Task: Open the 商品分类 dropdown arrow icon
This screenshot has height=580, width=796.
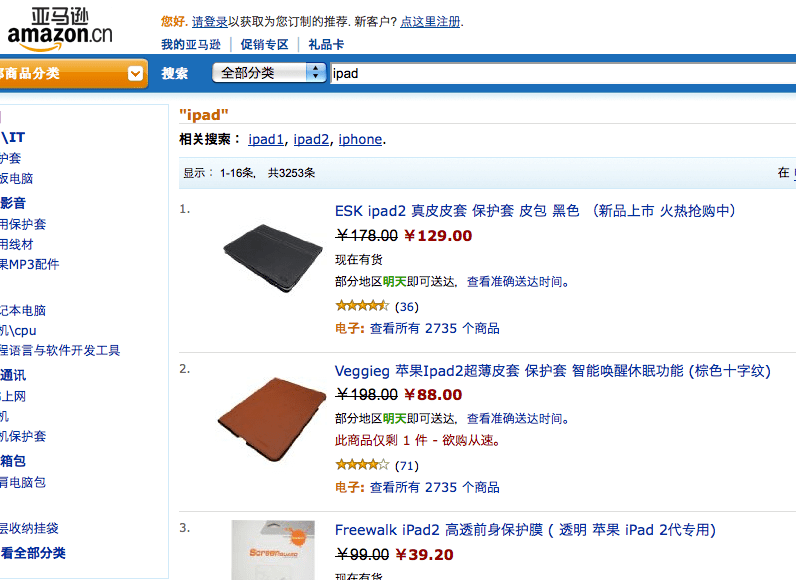Action: point(135,74)
